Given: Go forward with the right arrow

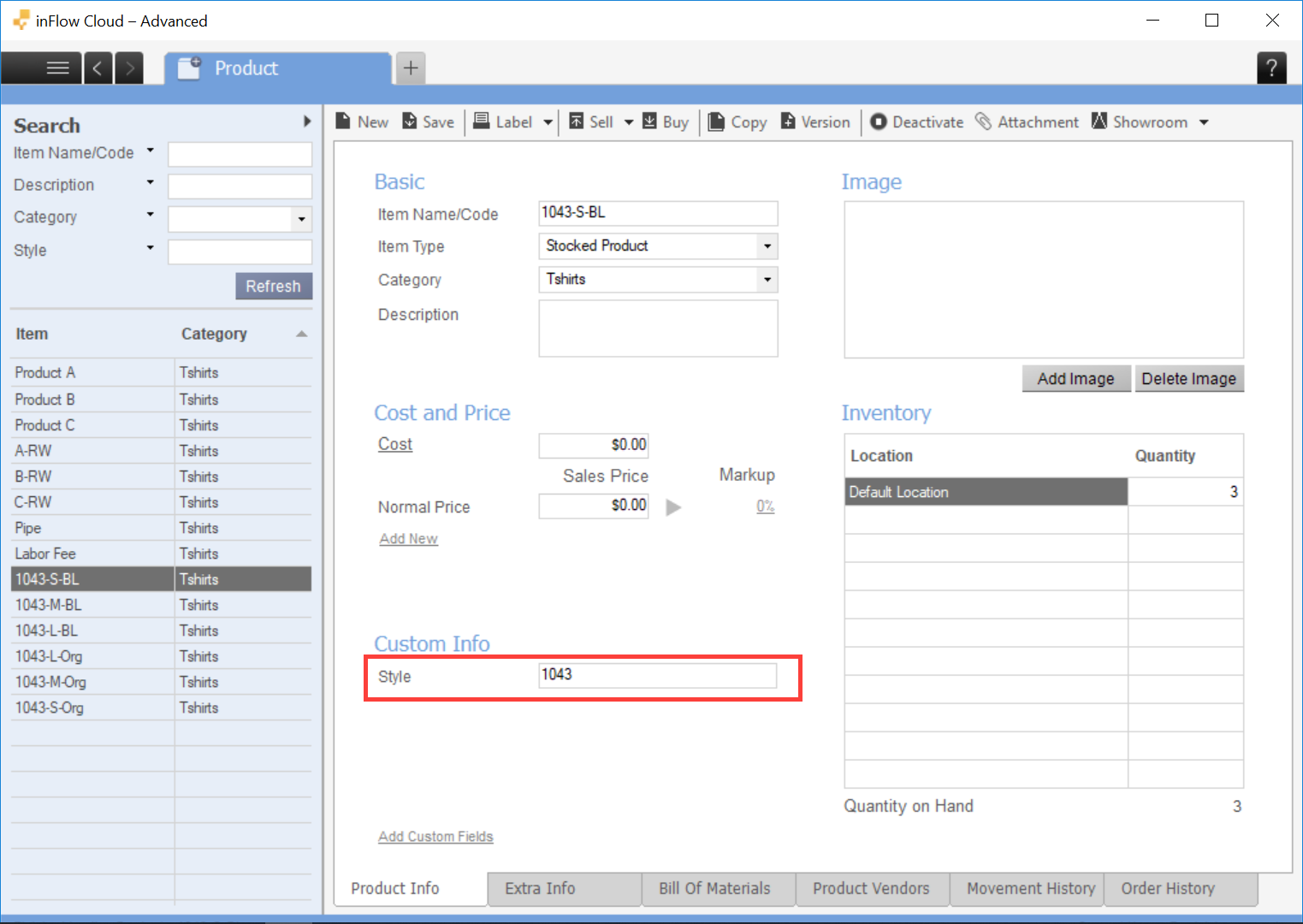Looking at the screenshot, I should coord(129,68).
